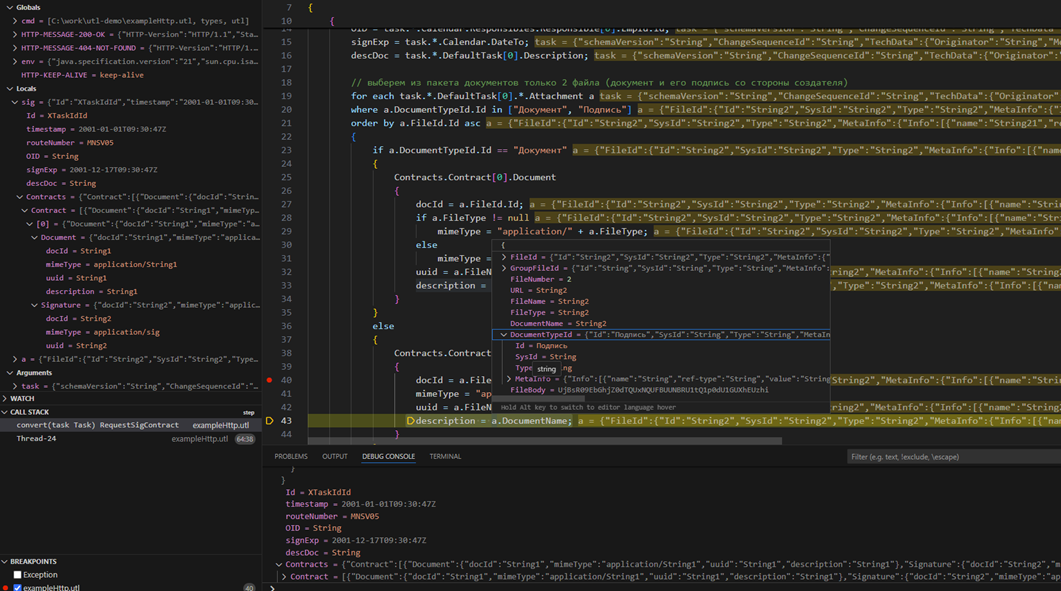Image resolution: width=1061 pixels, height=591 pixels.
Task: Click SysId = String in hover popup
Action: 546,357
